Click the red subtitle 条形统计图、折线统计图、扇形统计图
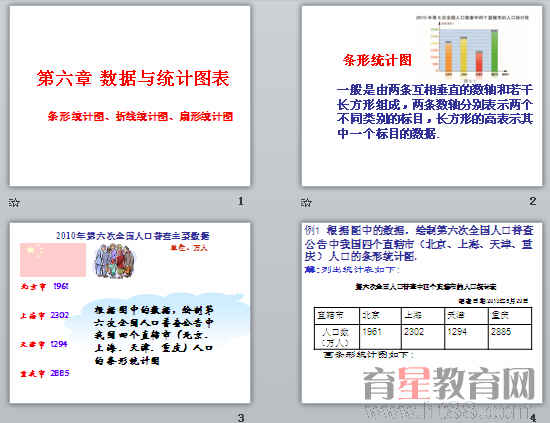 pos(140,116)
